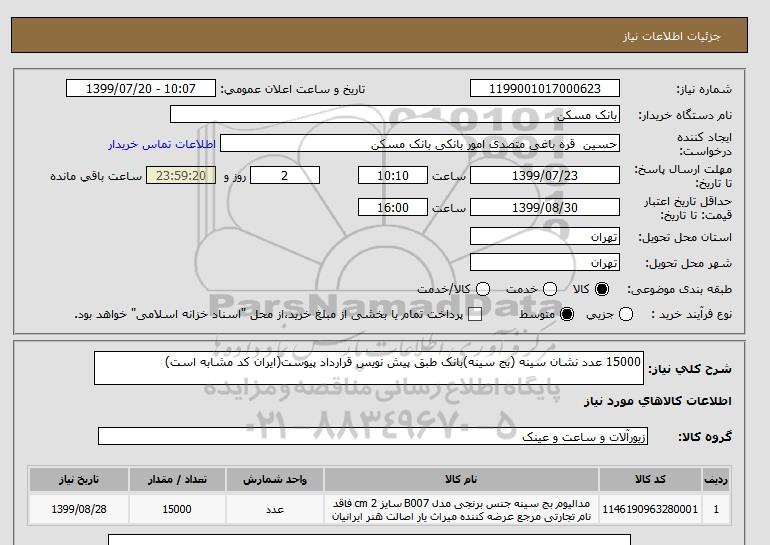Image resolution: width=770 pixels, height=545 pixels.
Task: Click the شرح کلی نیاز description box
Action: point(369,368)
